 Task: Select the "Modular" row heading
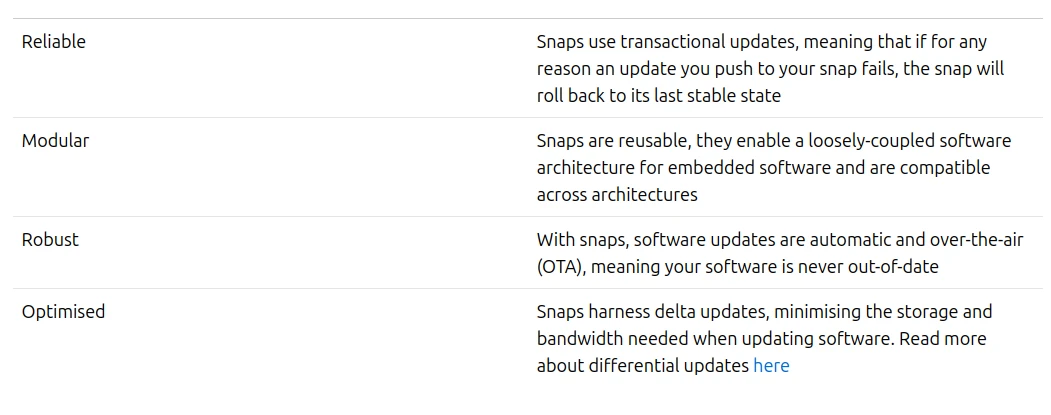(x=55, y=141)
